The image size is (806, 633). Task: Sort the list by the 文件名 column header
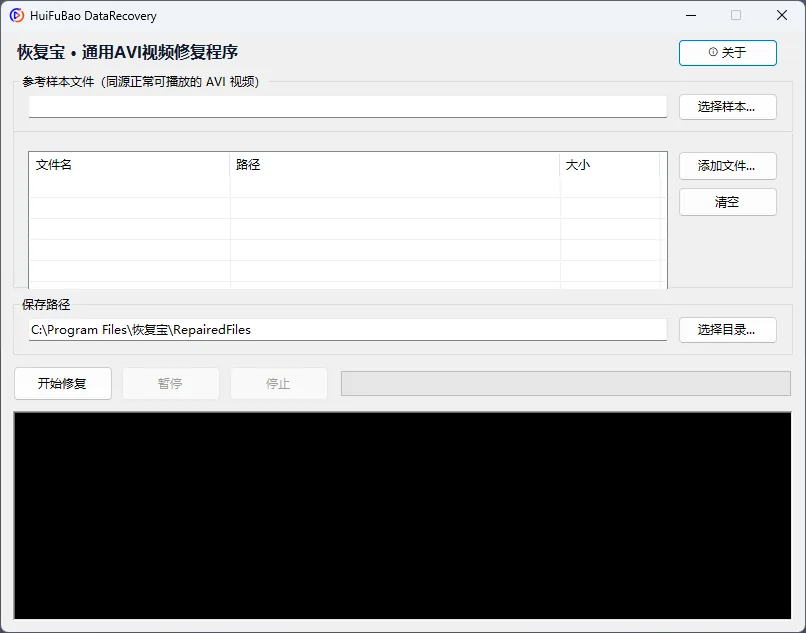click(x=129, y=165)
